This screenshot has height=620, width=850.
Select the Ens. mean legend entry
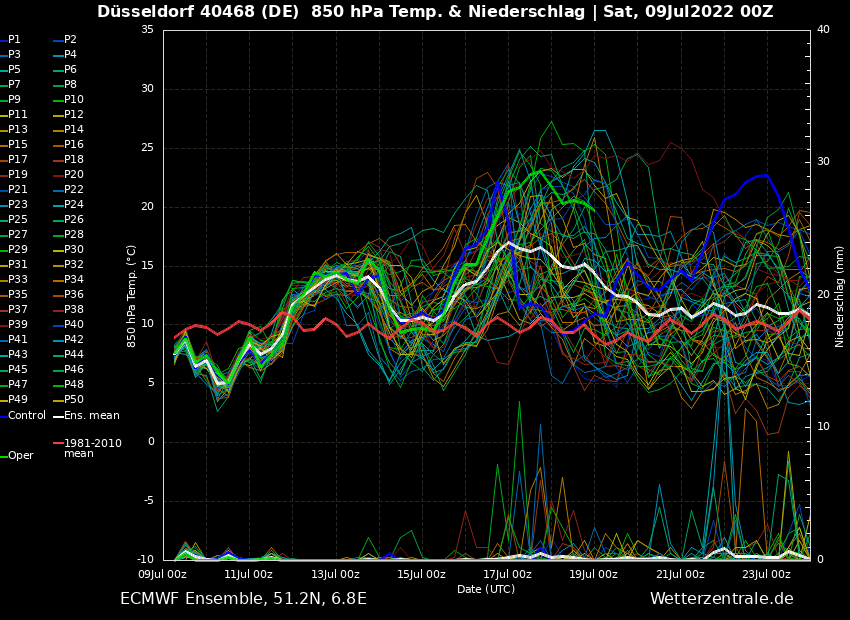click(91, 415)
